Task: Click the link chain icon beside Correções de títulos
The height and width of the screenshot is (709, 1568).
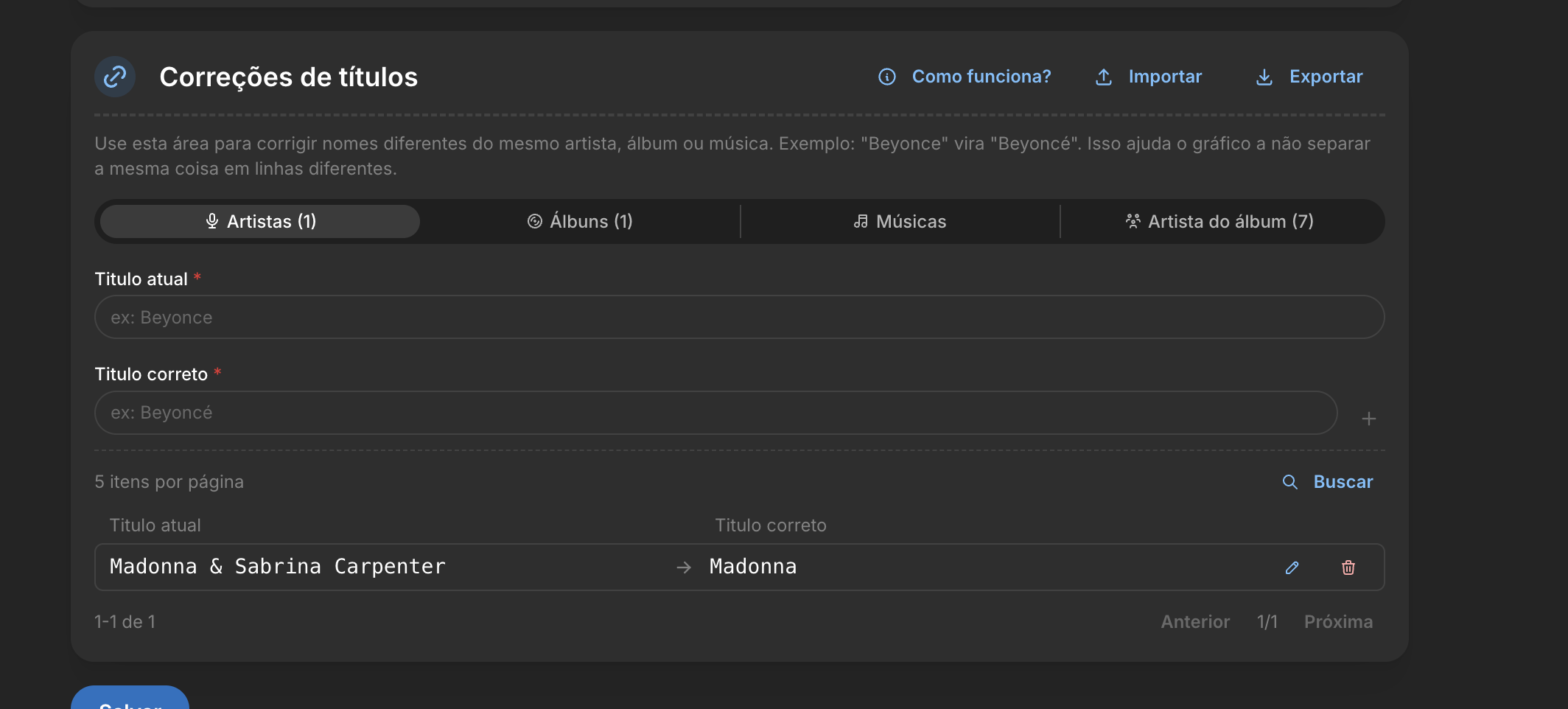Action: coord(115,77)
